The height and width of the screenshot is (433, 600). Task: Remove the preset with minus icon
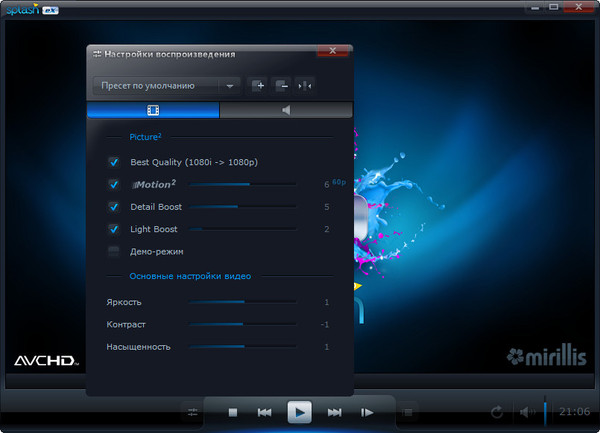coord(282,85)
